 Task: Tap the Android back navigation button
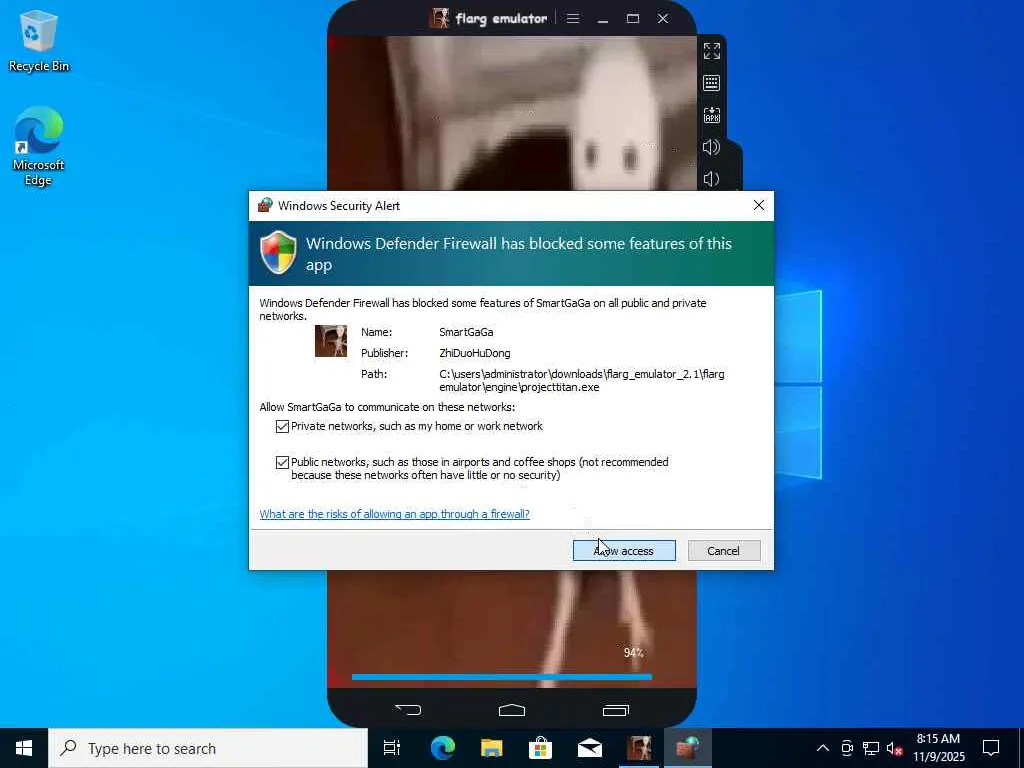pos(408,709)
